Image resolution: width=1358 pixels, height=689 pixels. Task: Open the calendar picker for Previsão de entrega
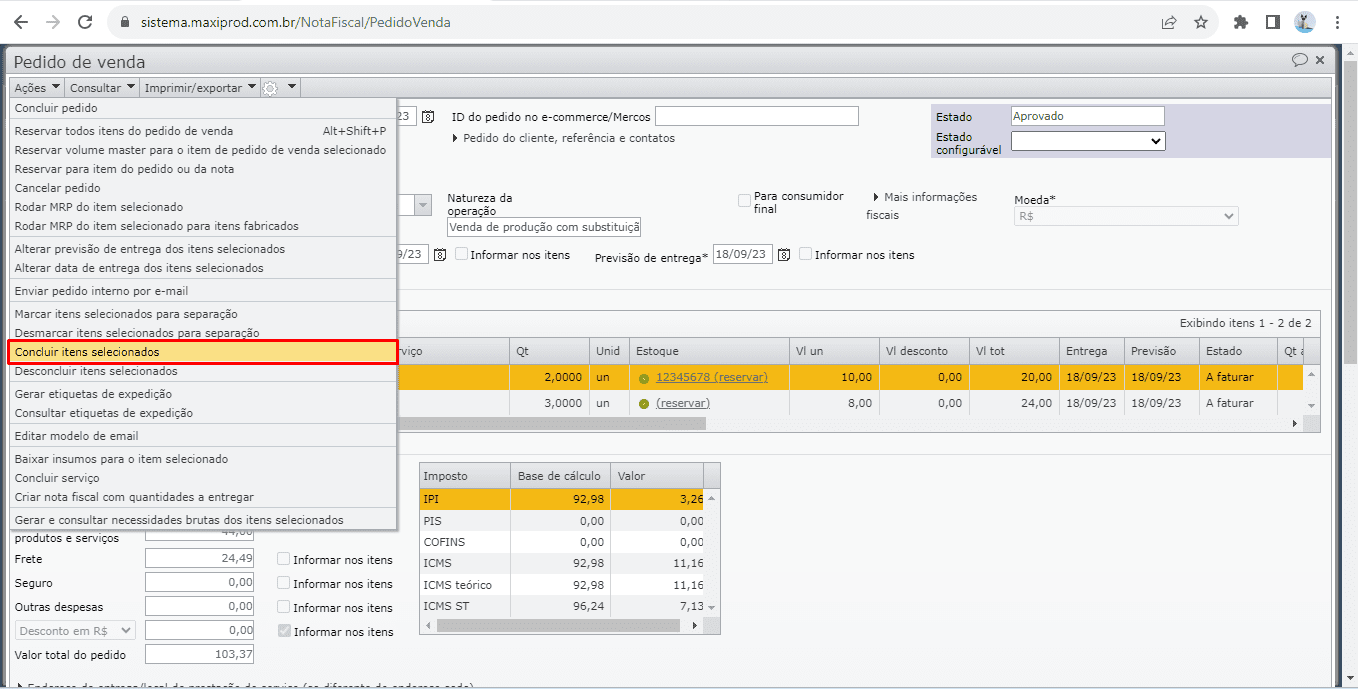pyautogui.click(x=784, y=255)
